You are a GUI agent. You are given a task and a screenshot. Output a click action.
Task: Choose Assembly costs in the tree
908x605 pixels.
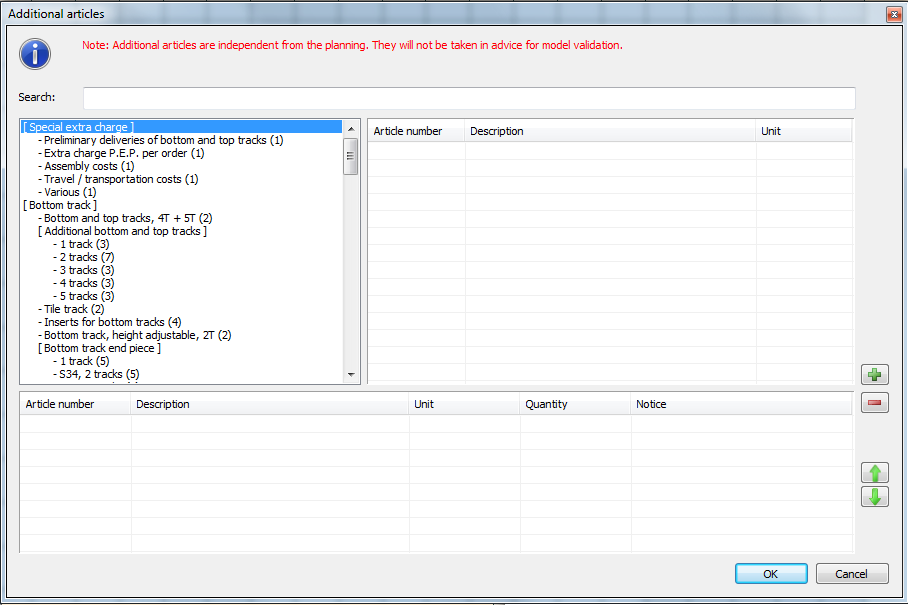(x=89, y=166)
